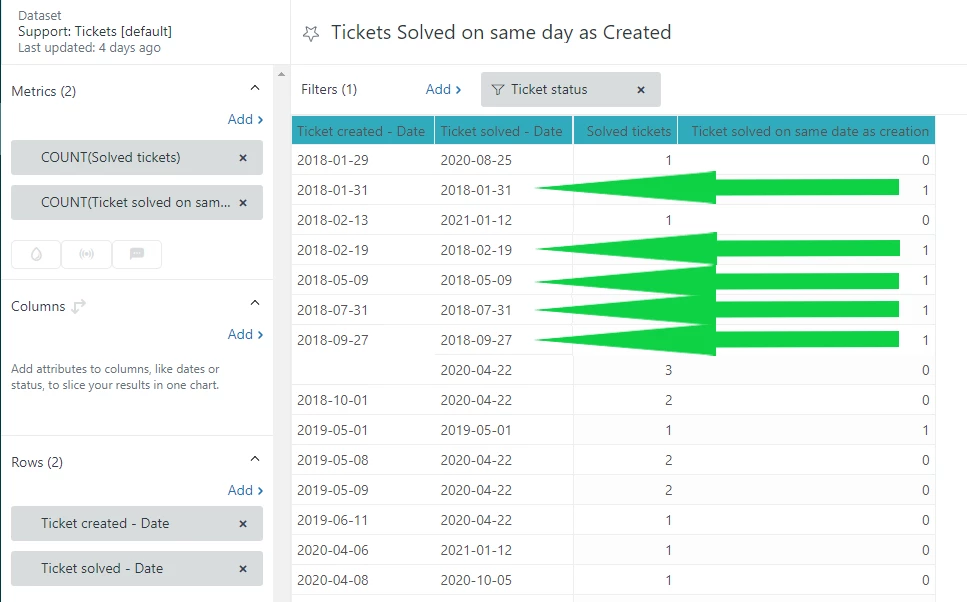Click the scroll-up arrow of panel scrollbar
Viewport: 967px width, 602px height.
(282, 75)
